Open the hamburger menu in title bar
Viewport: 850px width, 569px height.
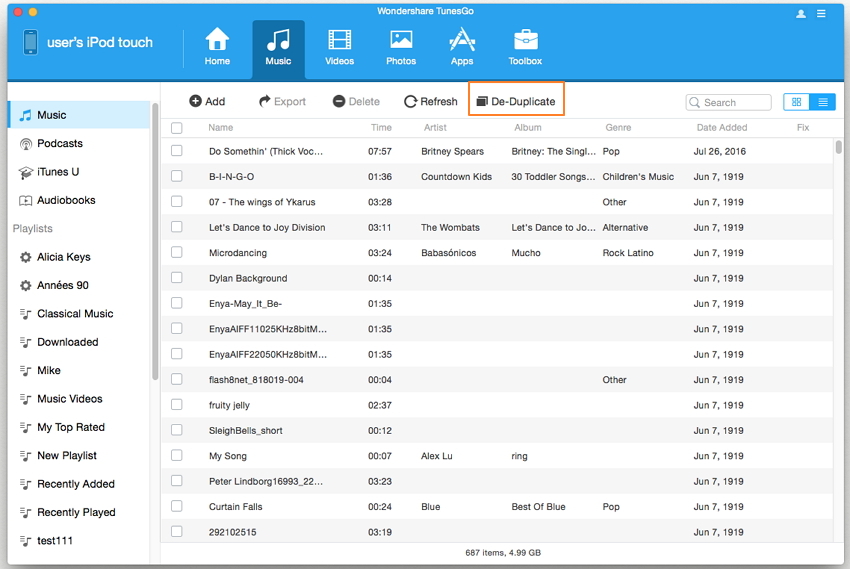pos(822,14)
